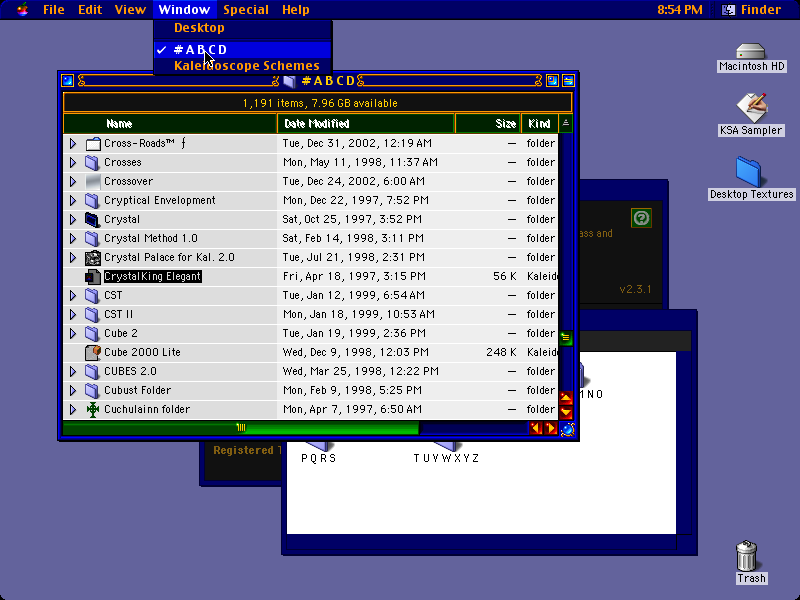Click the menu bar clock showing 8:54 PM
The height and width of the screenshot is (600, 800).
click(680, 10)
